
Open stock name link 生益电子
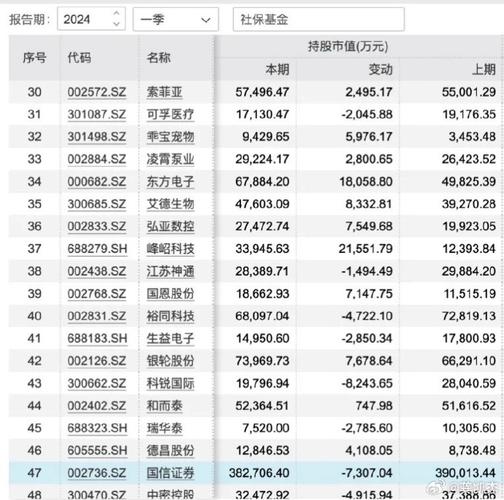(170, 338)
